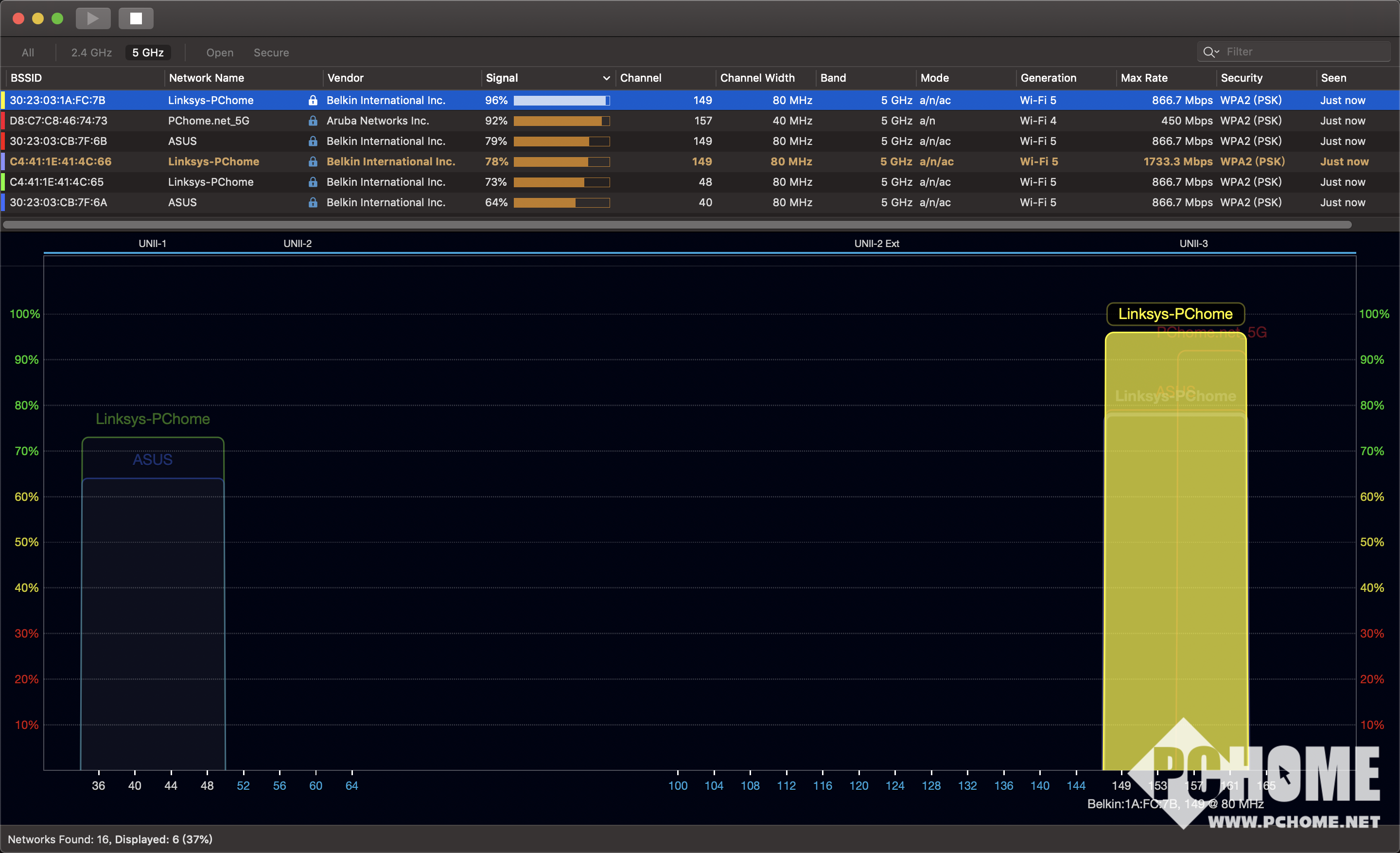Sort by Seen column header
Image resolution: width=1400 pixels, height=853 pixels.
[x=1333, y=78]
